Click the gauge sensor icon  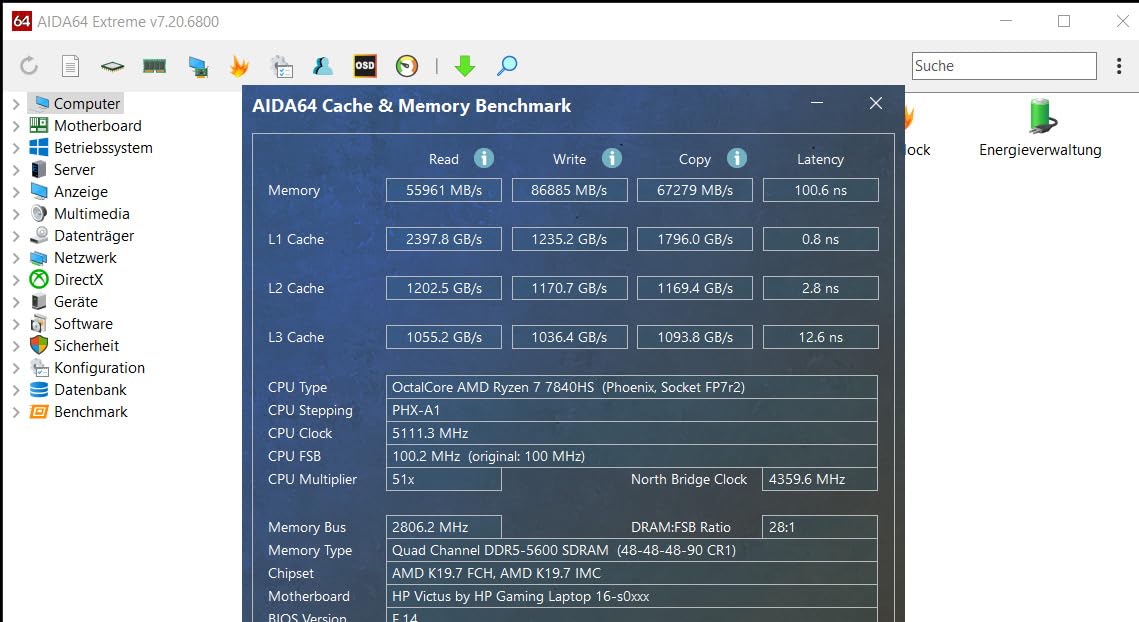click(407, 66)
